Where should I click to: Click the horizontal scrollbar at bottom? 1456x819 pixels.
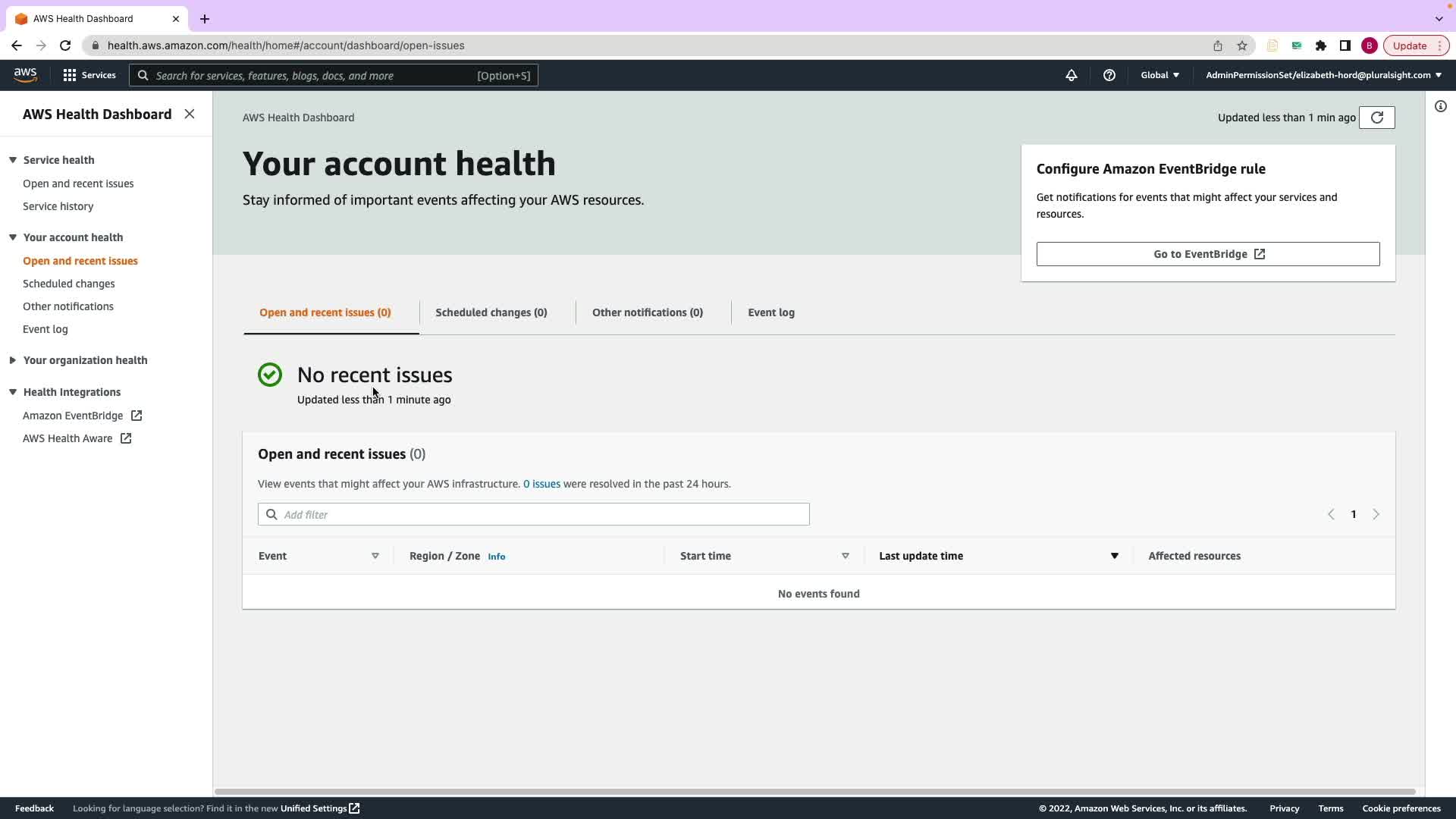pos(814,792)
